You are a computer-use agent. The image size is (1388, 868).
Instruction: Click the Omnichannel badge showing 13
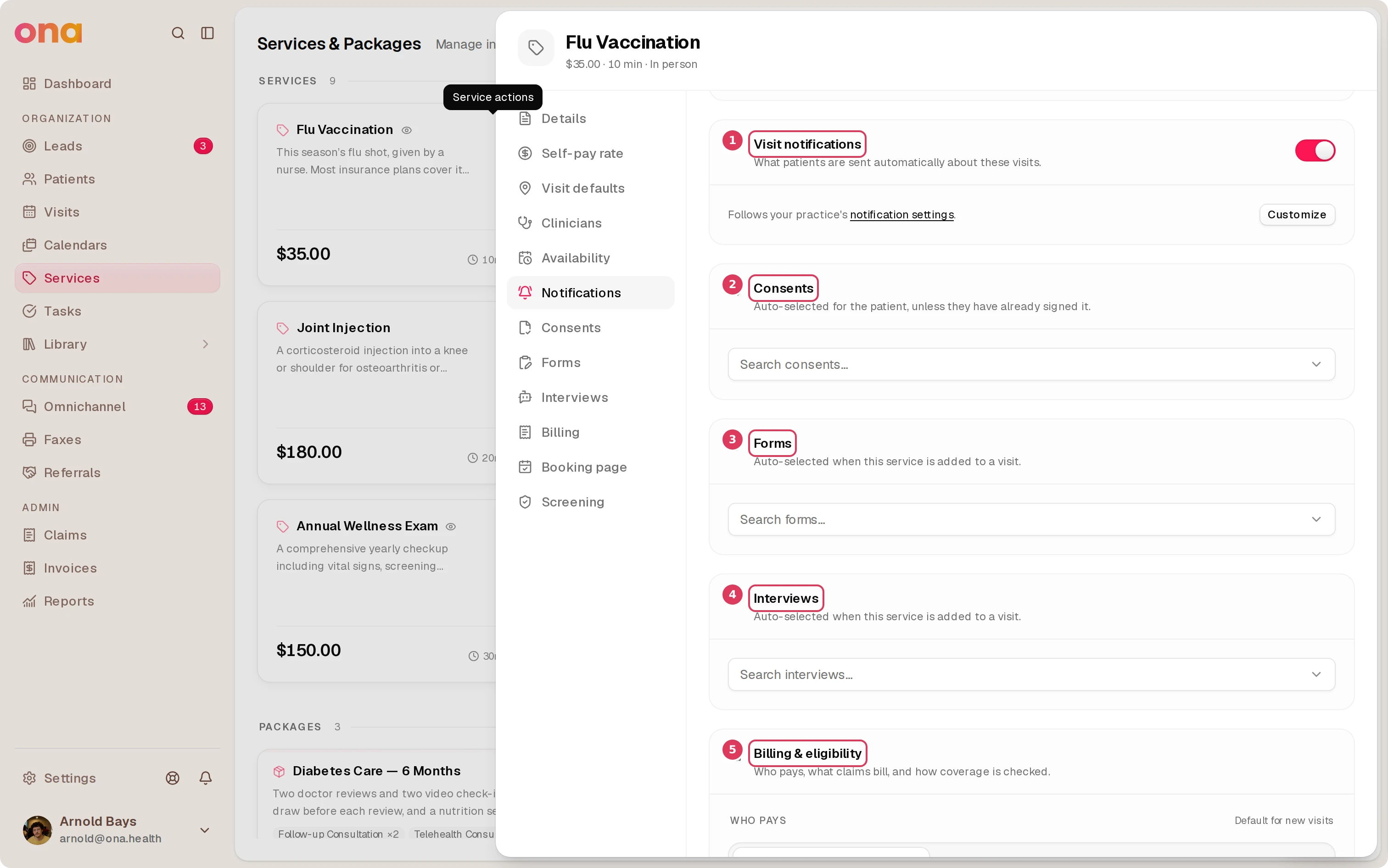point(200,406)
